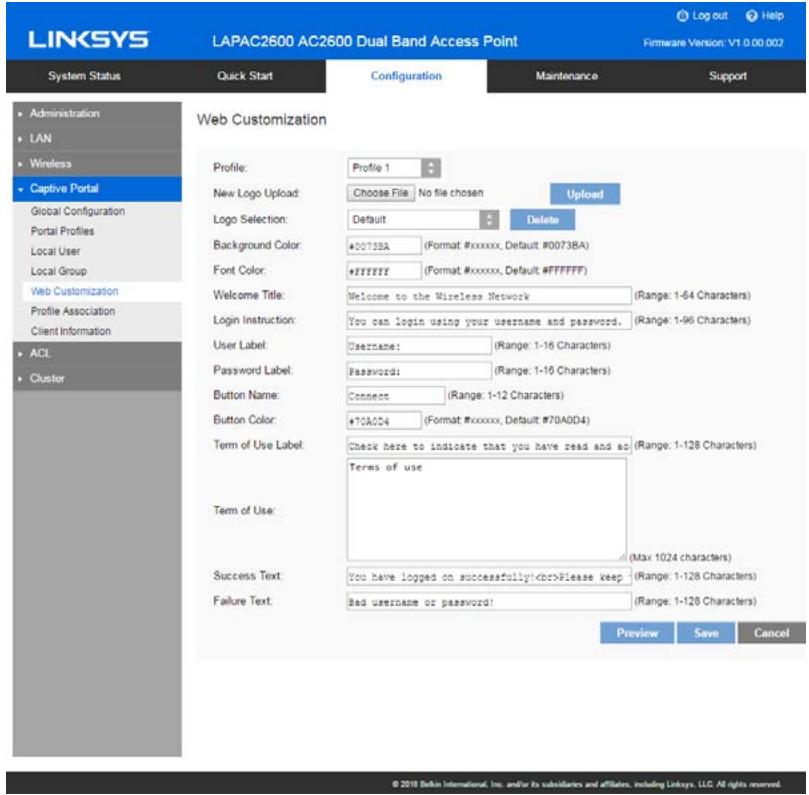Expand the Administration sidebar section
This screenshot has height=795, width=809.
tap(97, 113)
